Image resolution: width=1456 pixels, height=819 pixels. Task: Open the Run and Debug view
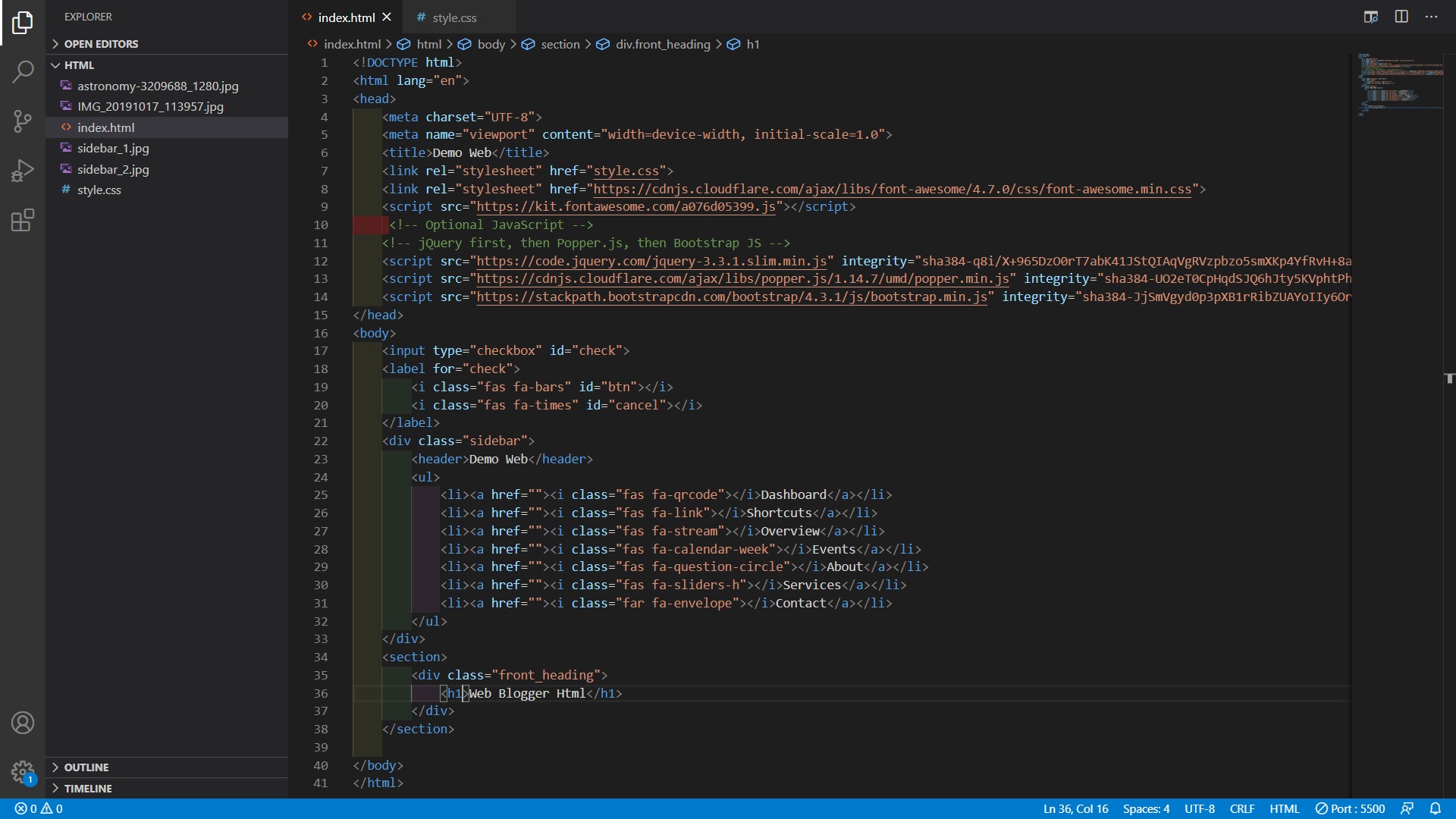tap(23, 171)
